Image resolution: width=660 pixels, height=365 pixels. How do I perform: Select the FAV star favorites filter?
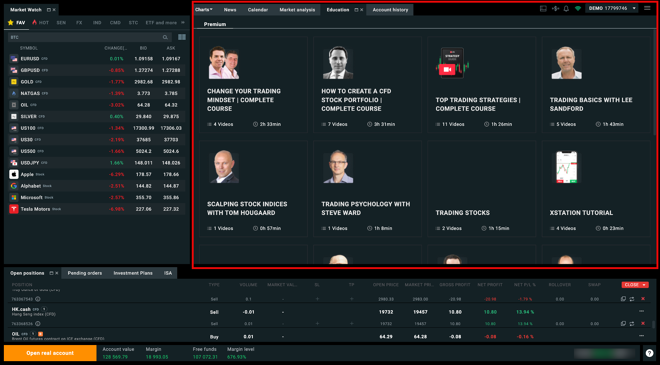(16, 23)
